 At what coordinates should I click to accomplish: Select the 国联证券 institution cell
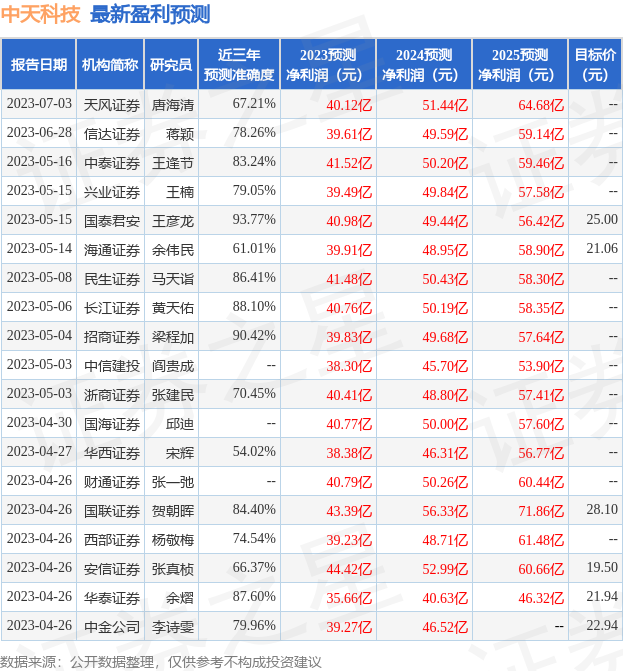(x=112, y=511)
